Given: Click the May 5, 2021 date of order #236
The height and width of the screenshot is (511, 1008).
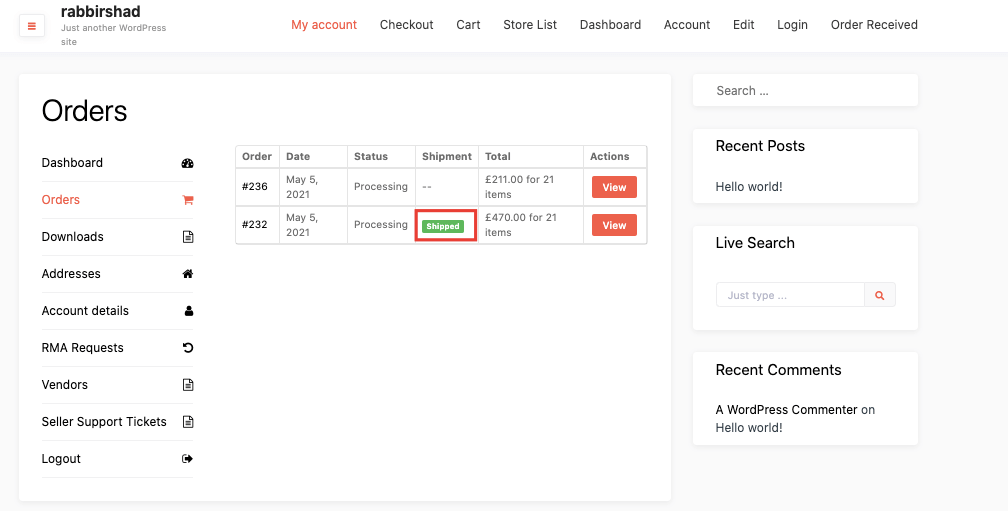Looking at the screenshot, I should tap(302, 187).
